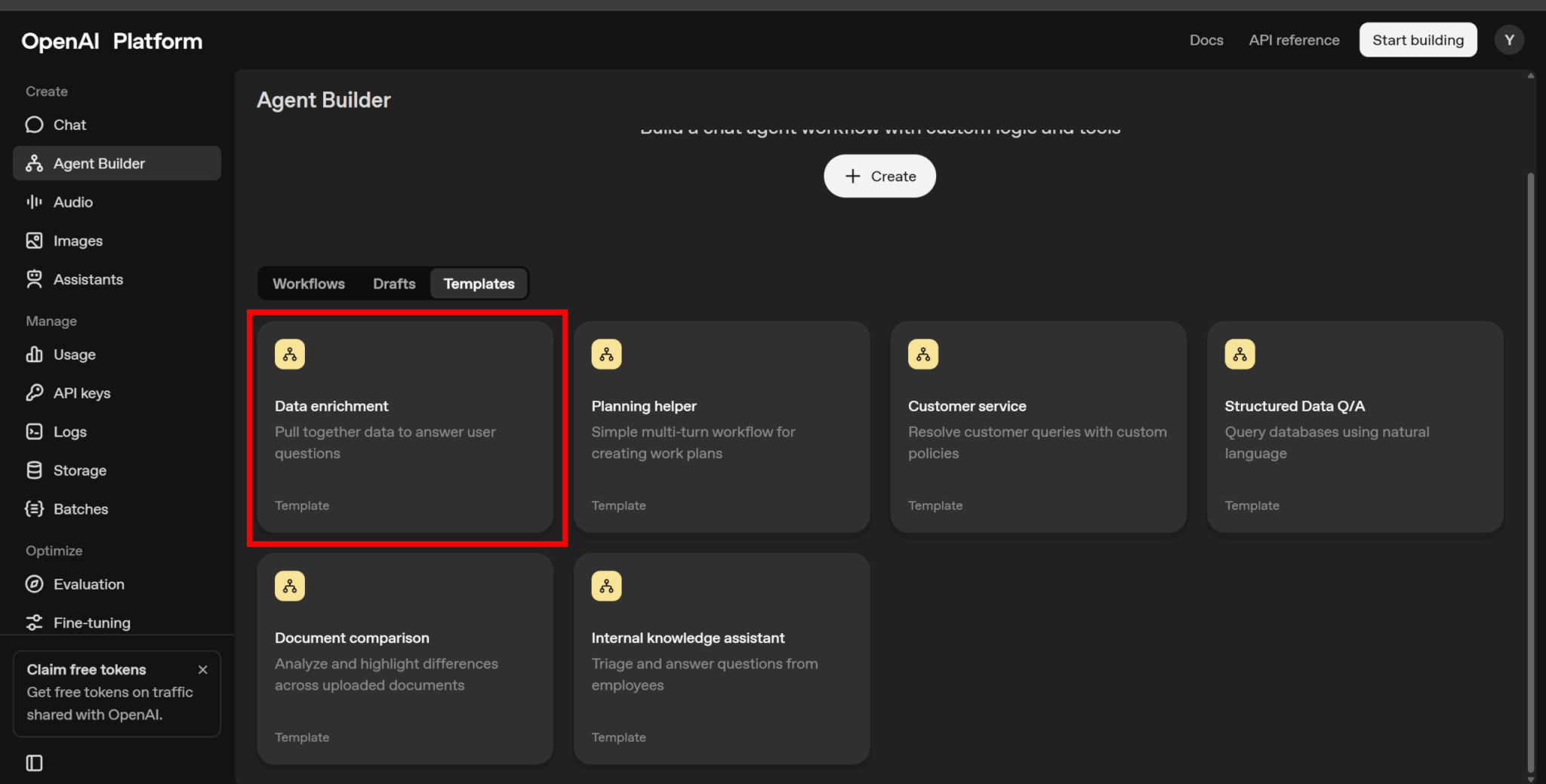Open the Docs link

(1206, 40)
